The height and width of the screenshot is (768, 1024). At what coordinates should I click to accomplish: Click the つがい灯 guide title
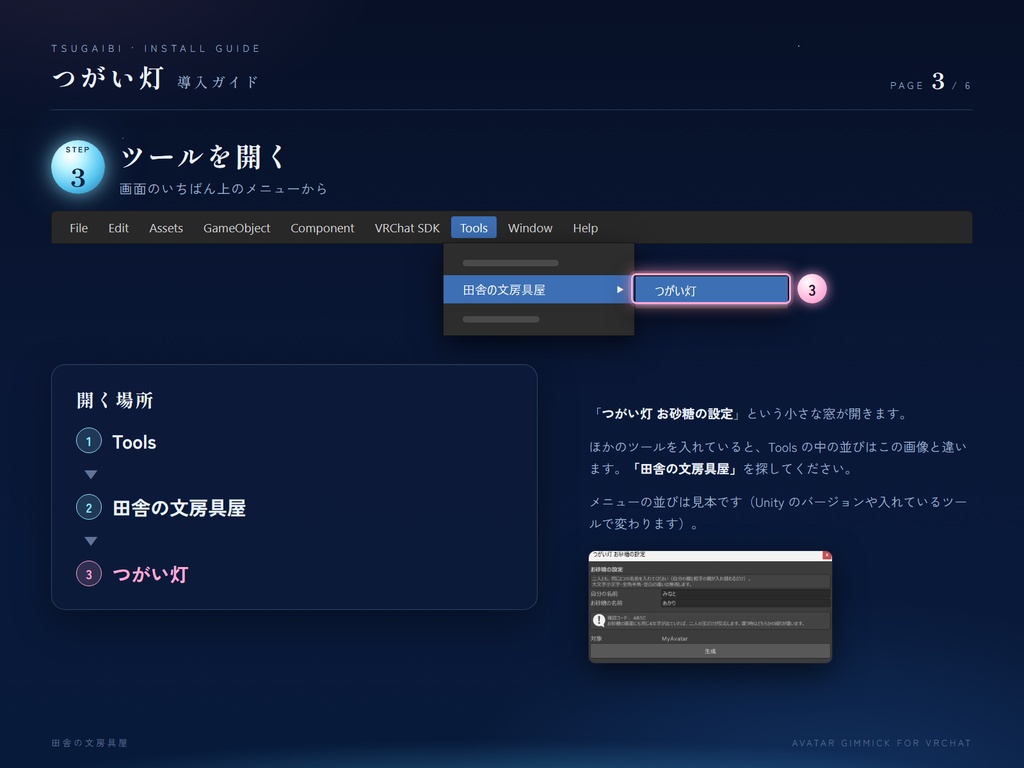click(108, 78)
